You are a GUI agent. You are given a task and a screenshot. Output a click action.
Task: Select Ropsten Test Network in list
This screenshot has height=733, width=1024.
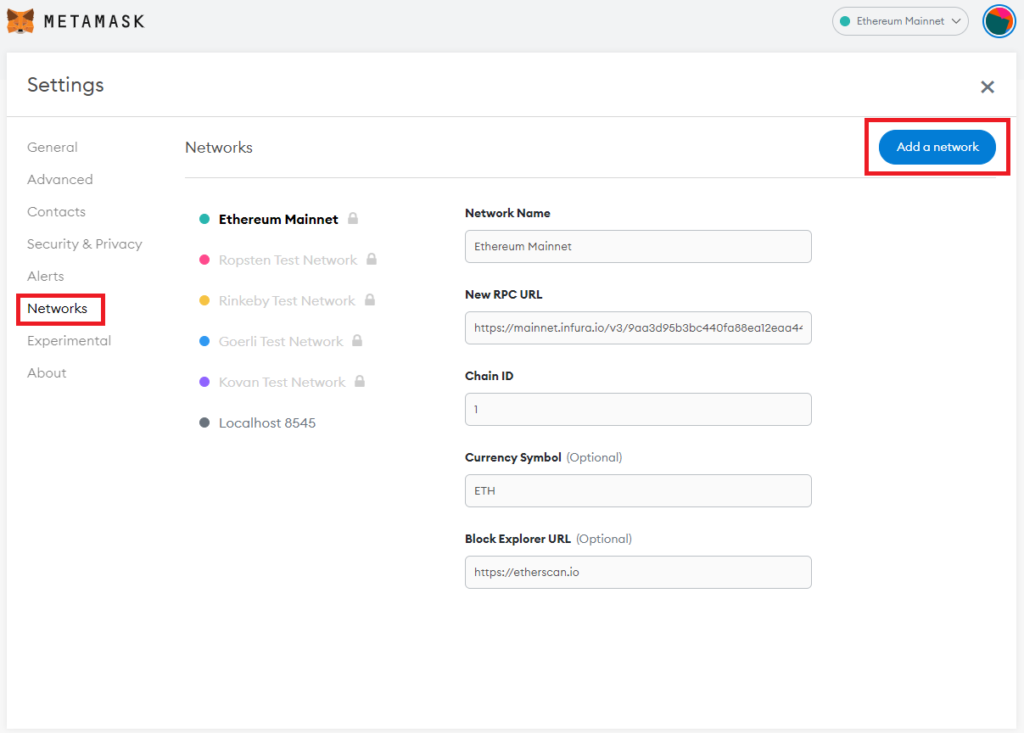point(288,260)
